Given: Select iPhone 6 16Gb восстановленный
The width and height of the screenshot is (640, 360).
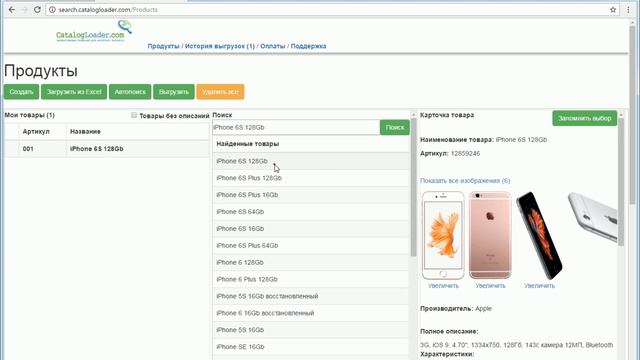Looking at the screenshot, I should click(x=310, y=313).
